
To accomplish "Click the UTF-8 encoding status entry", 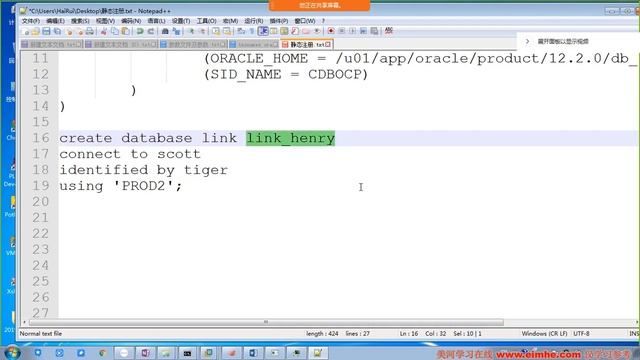I will pos(581,333).
